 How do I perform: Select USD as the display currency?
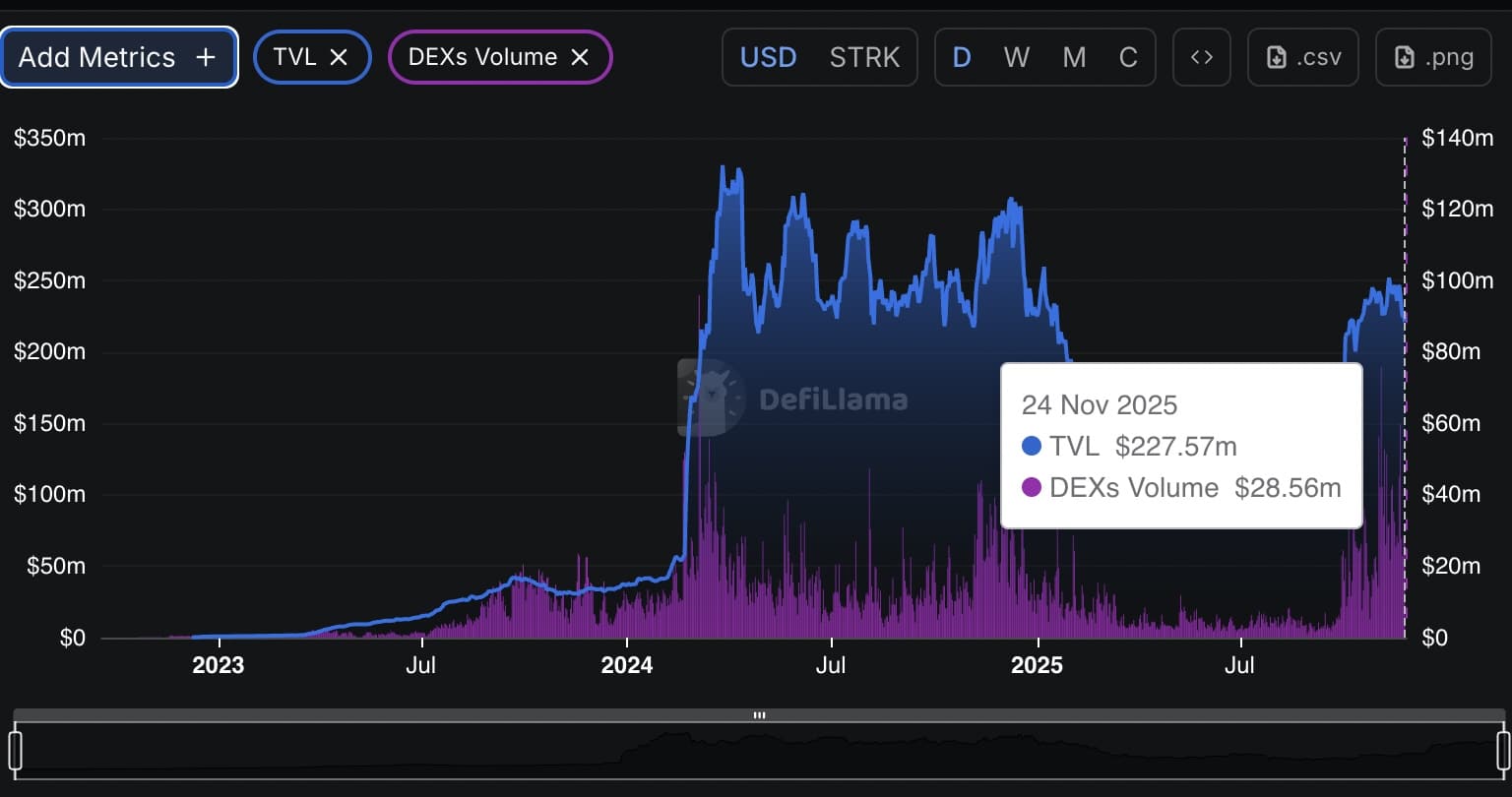(769, 56)
